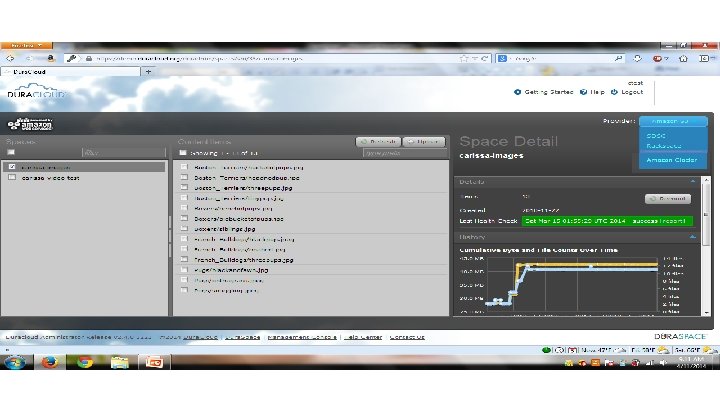Open Firefox from the taskbar
This screenshot has height=405, width=720.
click(50, 362)
